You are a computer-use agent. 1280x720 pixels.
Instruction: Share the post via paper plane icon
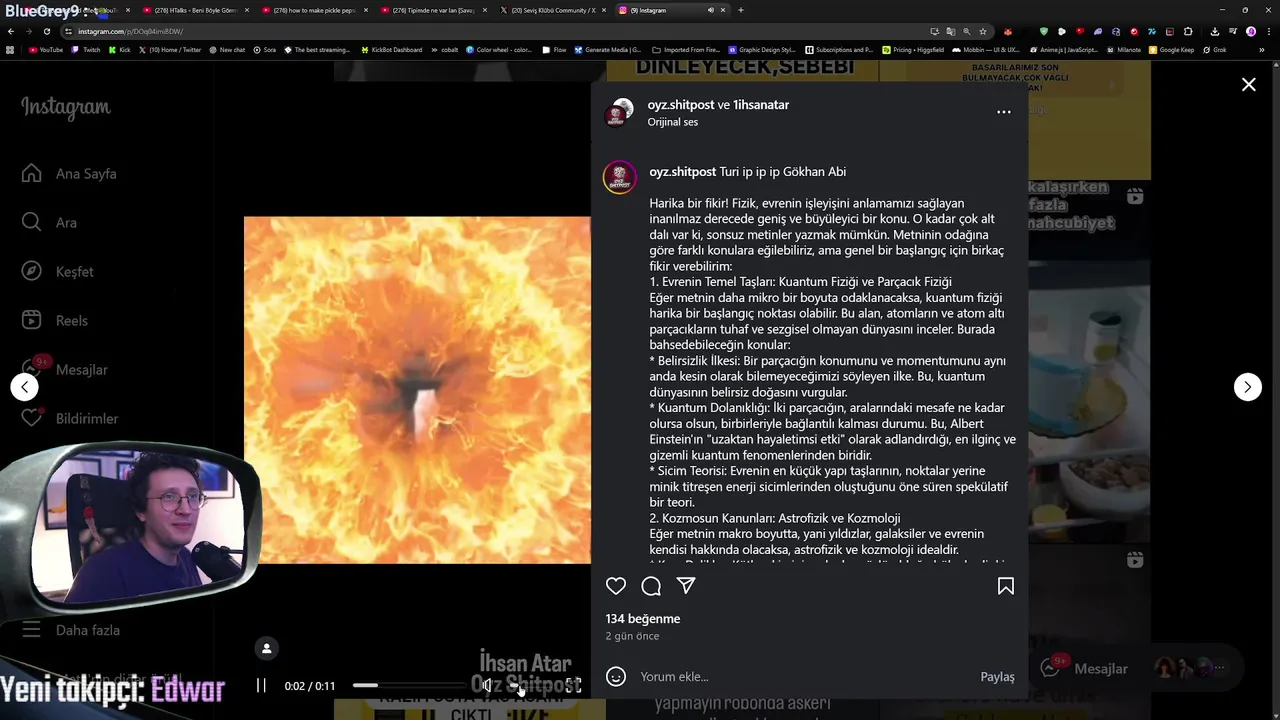(686, 586)
